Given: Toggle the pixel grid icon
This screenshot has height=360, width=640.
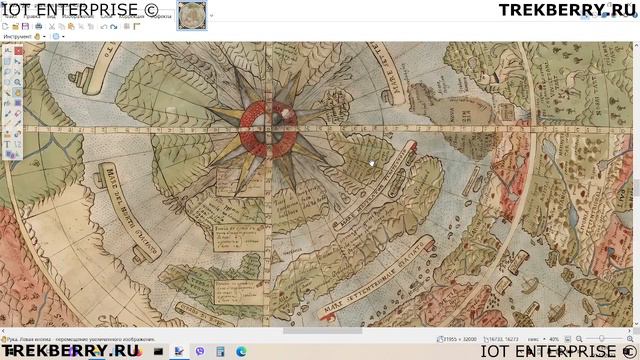Looking at the screenshot, I should click(127, 27).
